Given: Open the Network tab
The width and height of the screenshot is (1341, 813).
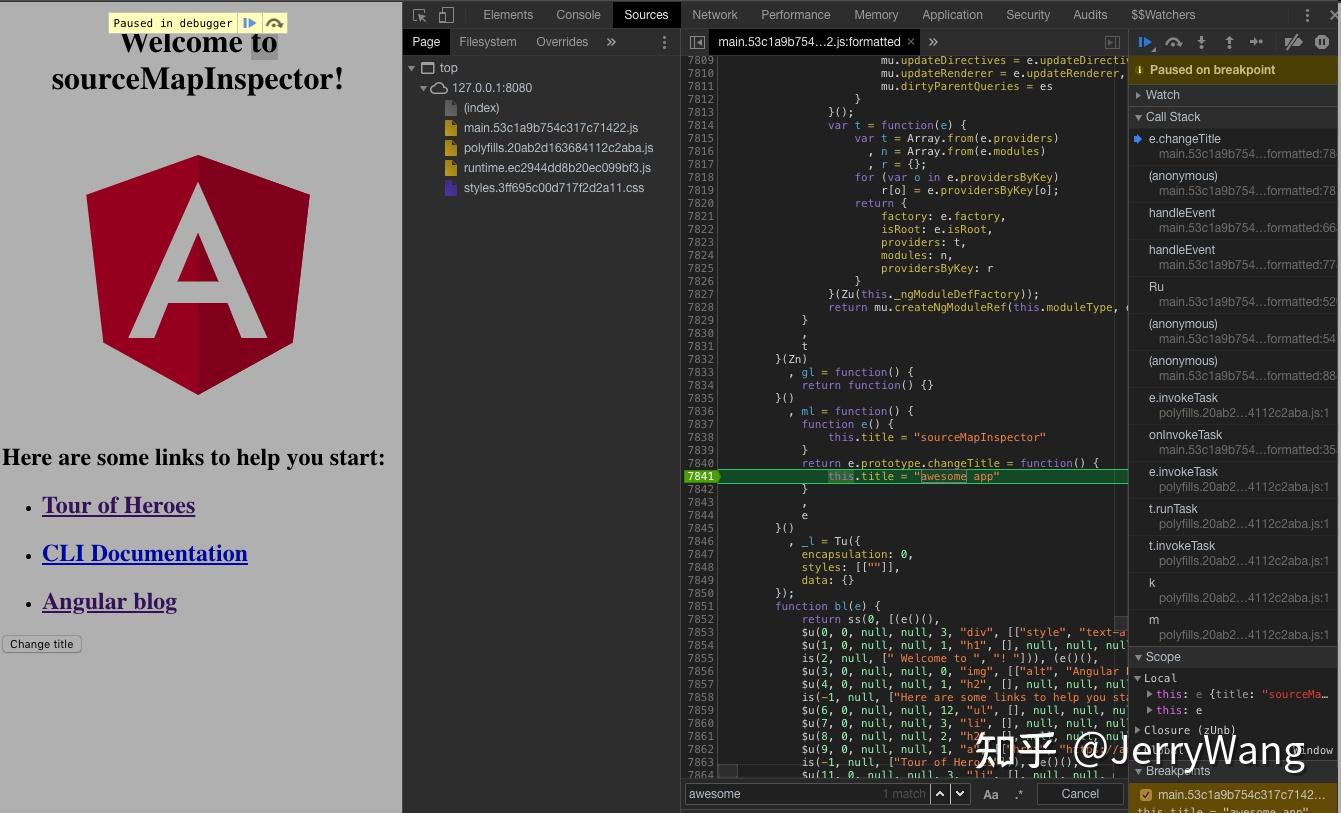Looking at the screenshot, I should point(715,15).
